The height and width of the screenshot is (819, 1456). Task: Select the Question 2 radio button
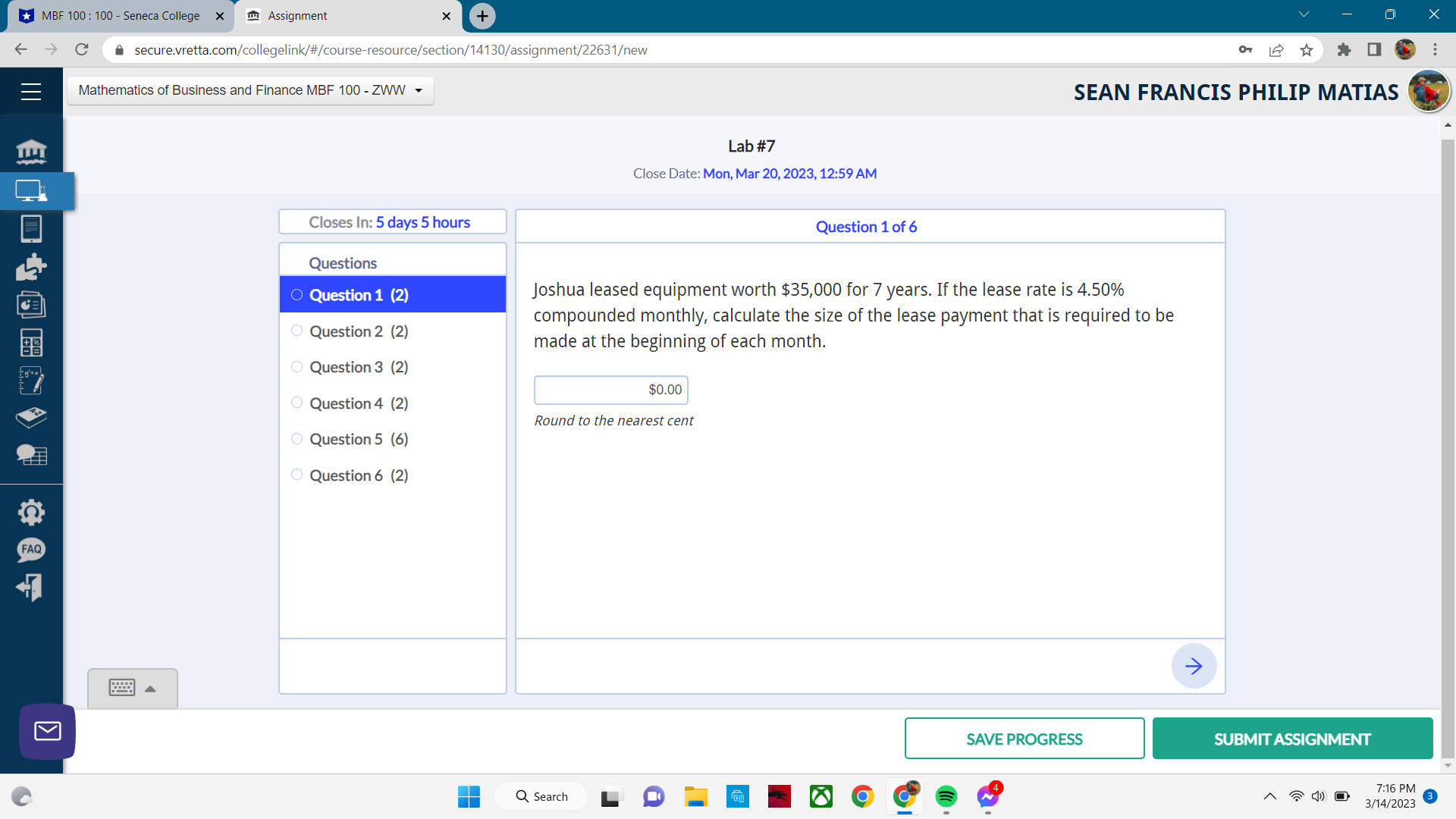[297, 331]
